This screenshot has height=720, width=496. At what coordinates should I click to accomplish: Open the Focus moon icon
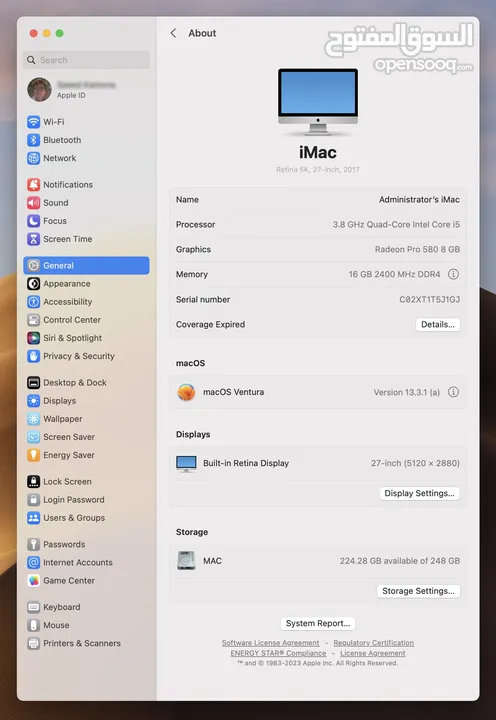coord(34,221)
